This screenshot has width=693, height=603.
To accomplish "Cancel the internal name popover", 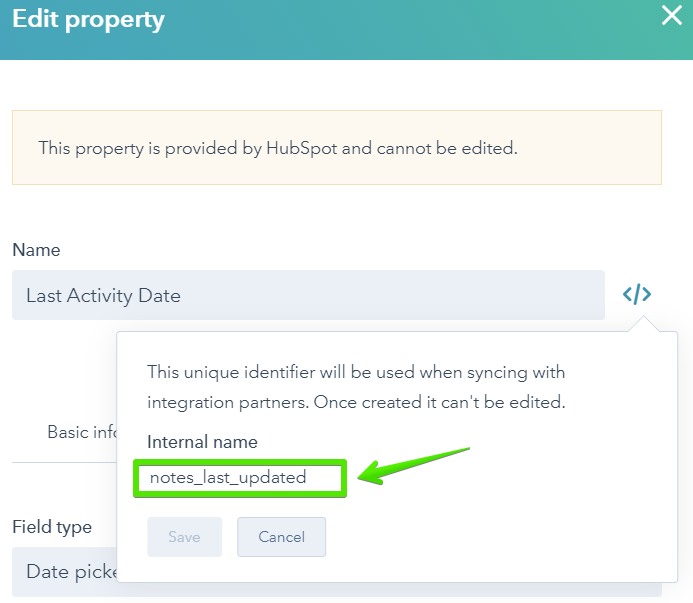I will pyautogui.click(x=282, y=537).
